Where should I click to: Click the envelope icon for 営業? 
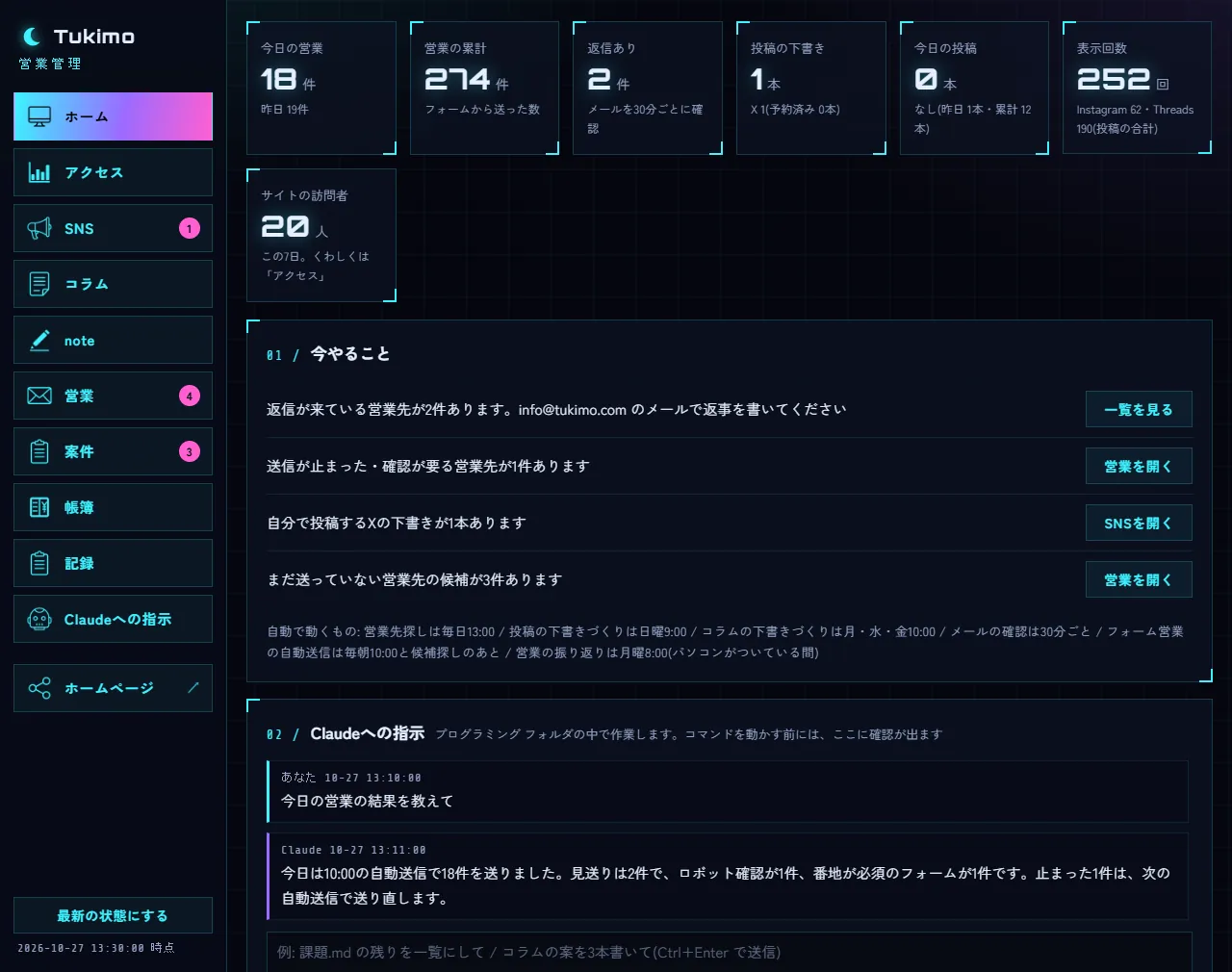point(39,396)
